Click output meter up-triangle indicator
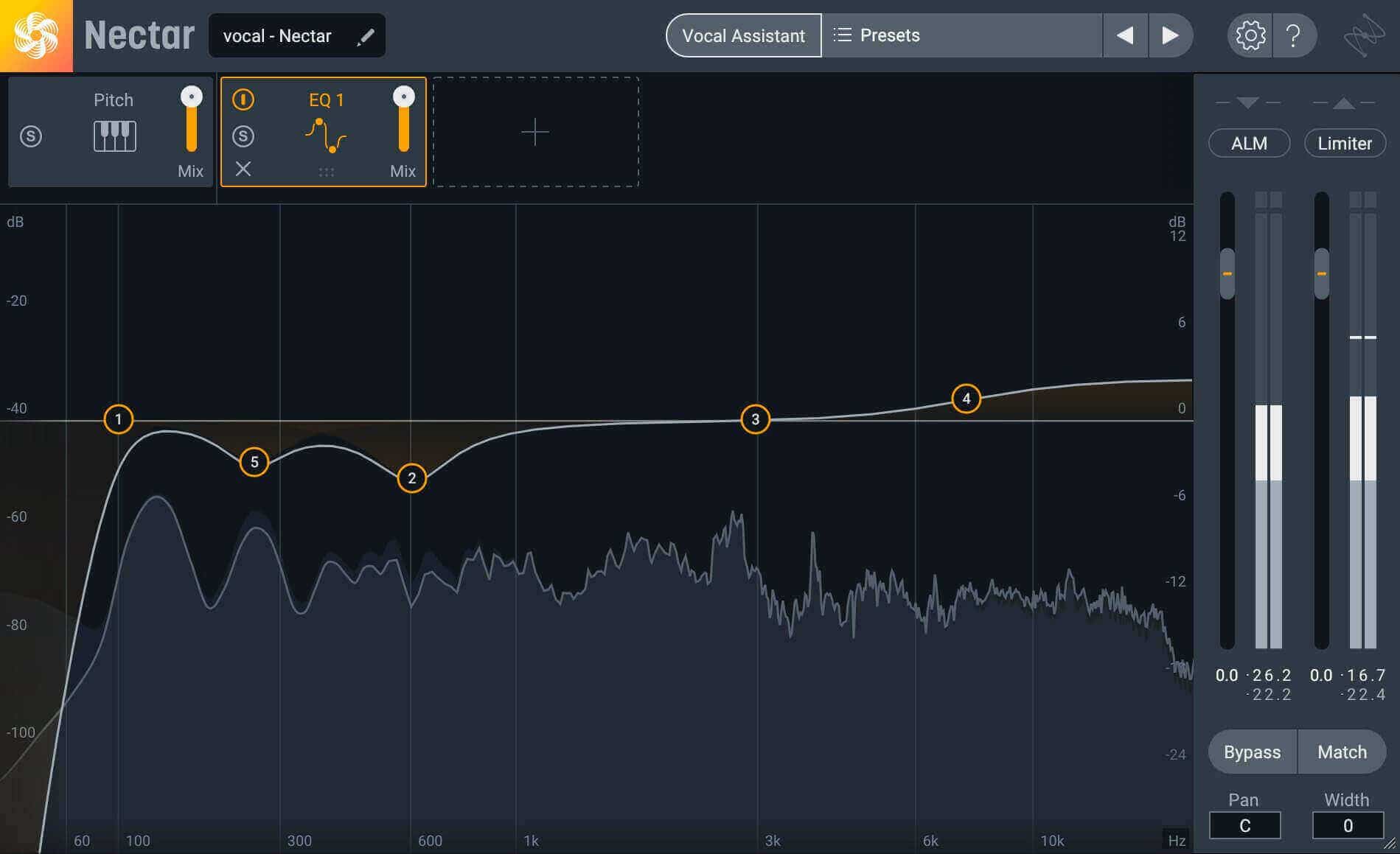This screenshot has height=854, width=1400. (1343, 103)
